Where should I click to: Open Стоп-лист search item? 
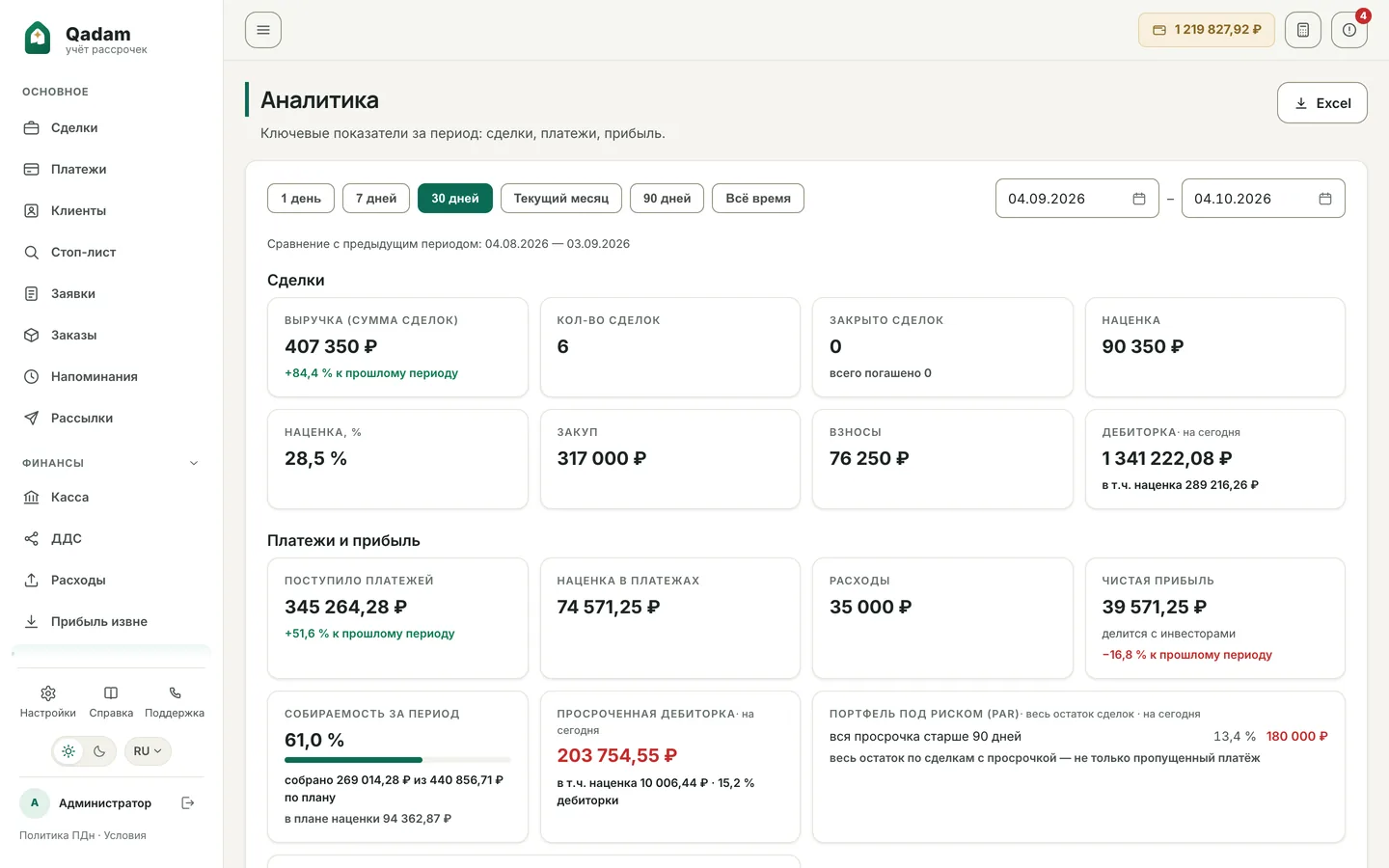[111, 252]
